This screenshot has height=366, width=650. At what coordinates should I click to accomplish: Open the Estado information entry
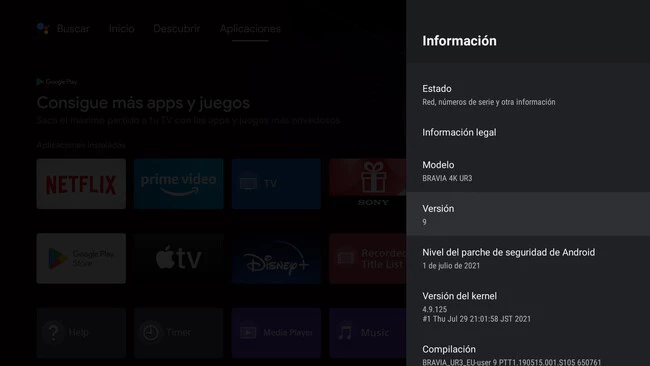(x=528, y=95)
